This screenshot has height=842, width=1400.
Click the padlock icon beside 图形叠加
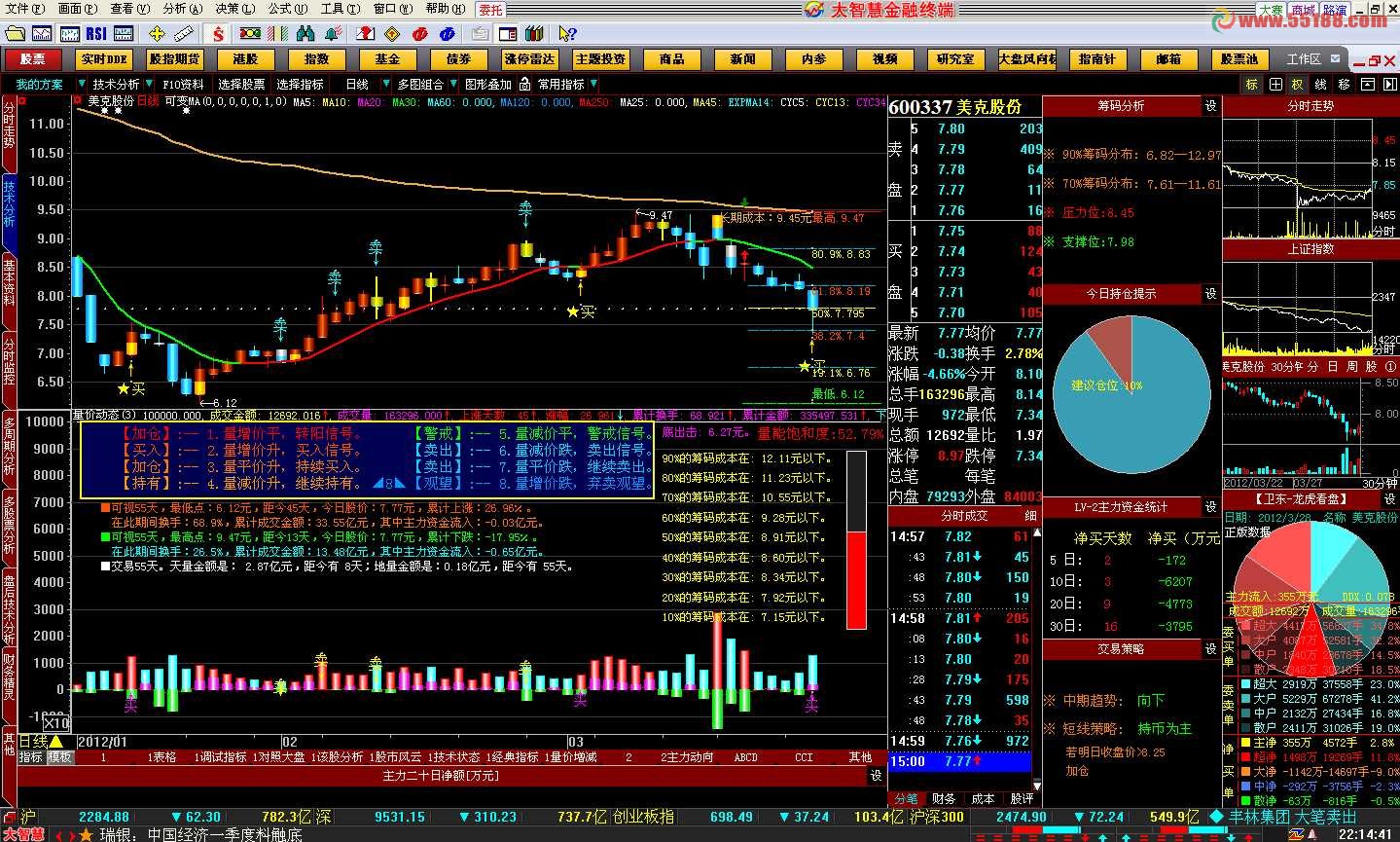coord(523,85)
